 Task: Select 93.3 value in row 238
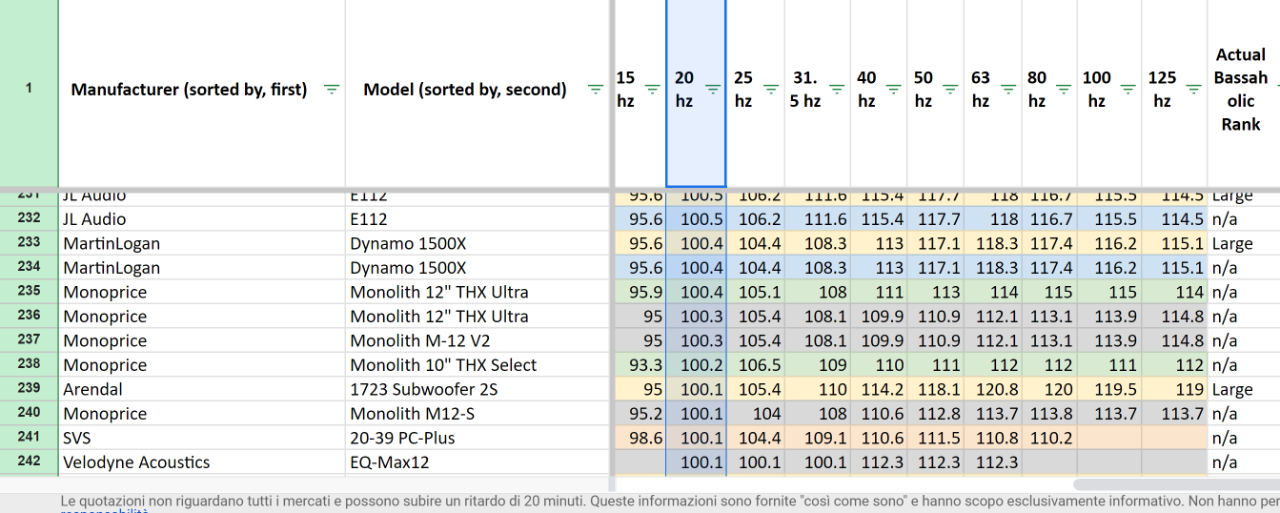640,365
